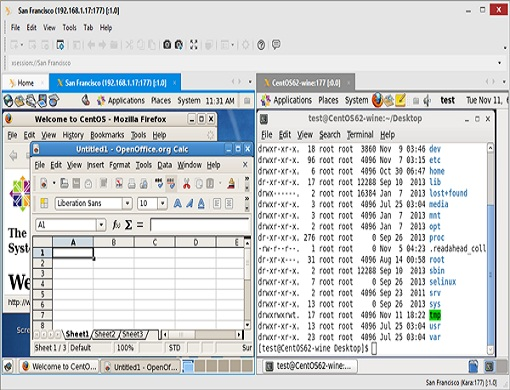This screenshot has width=510, height=390.
Task: Open the Tab menu in the top menu bar
Action: click(x=88, y=28)
